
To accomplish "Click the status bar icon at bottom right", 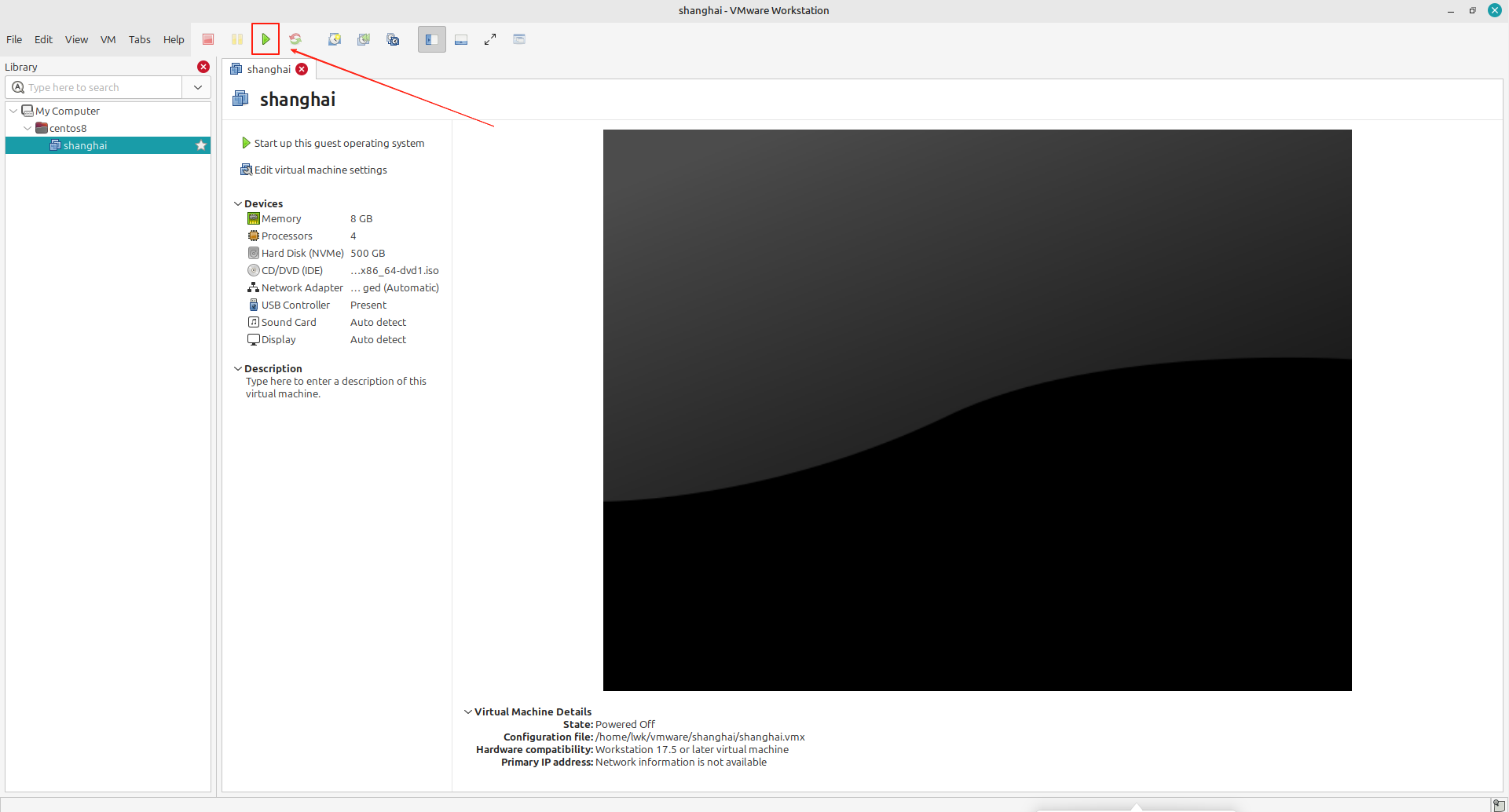I will [1499, 805].
